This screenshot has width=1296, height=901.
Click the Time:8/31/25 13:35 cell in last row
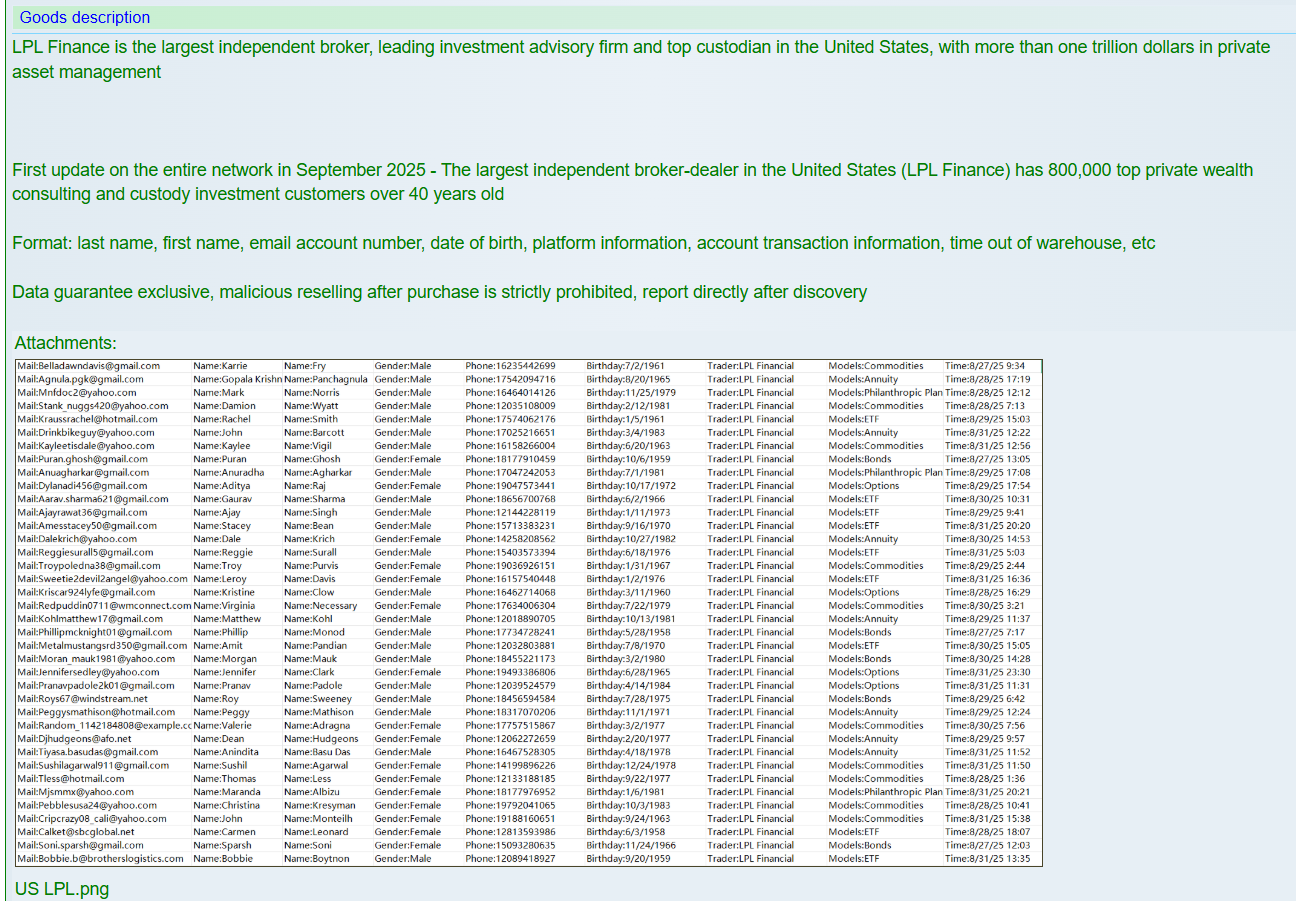click(x=987, y=858)
